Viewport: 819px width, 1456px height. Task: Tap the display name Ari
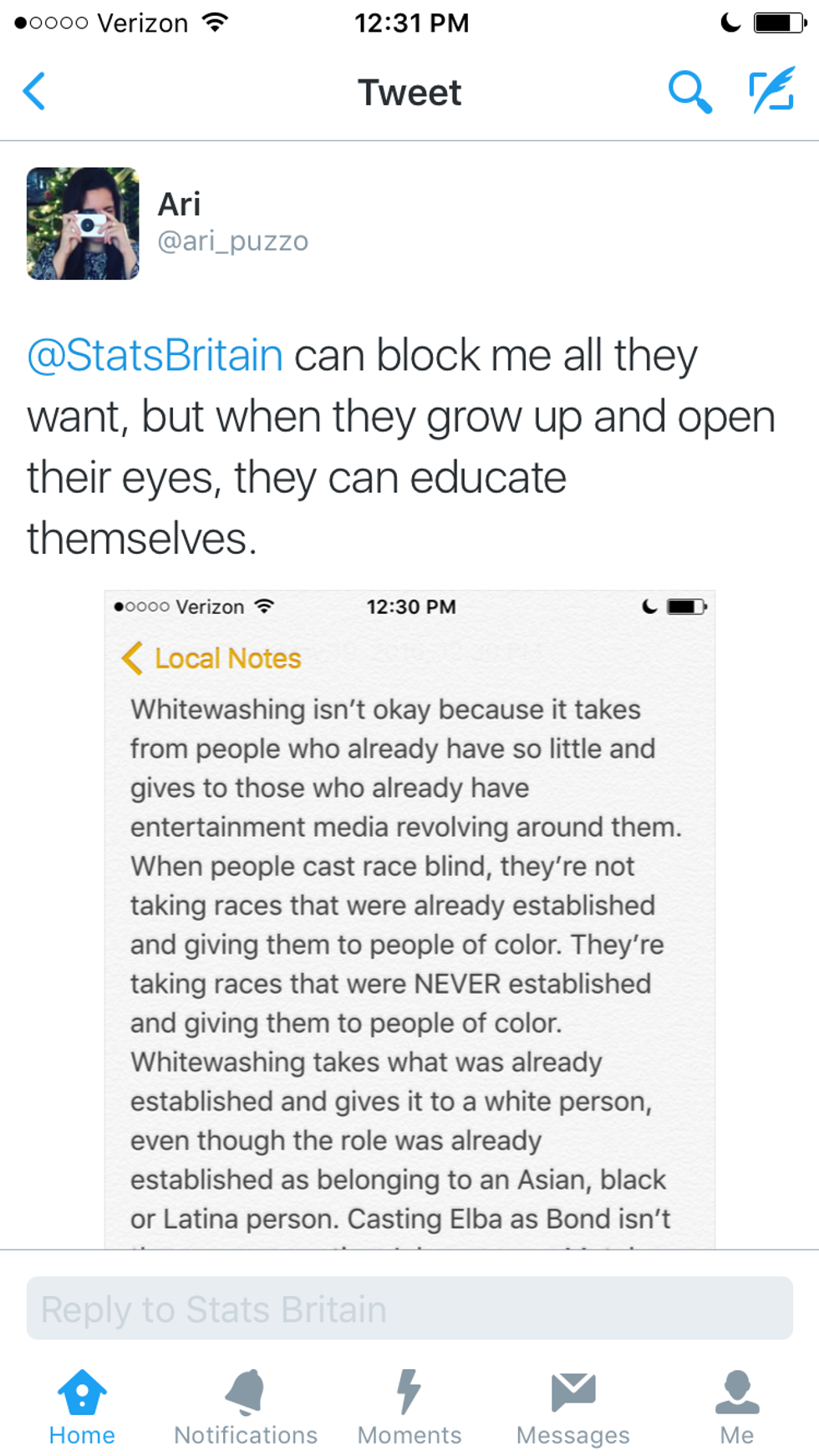click(179, 205)
